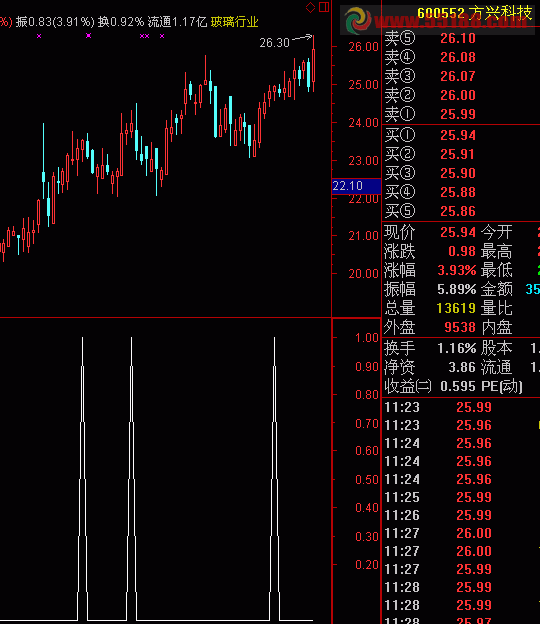540x624 pixels.
Task: Click the first purple x marker
Action: pyautogui.click(x=39, y=36)
